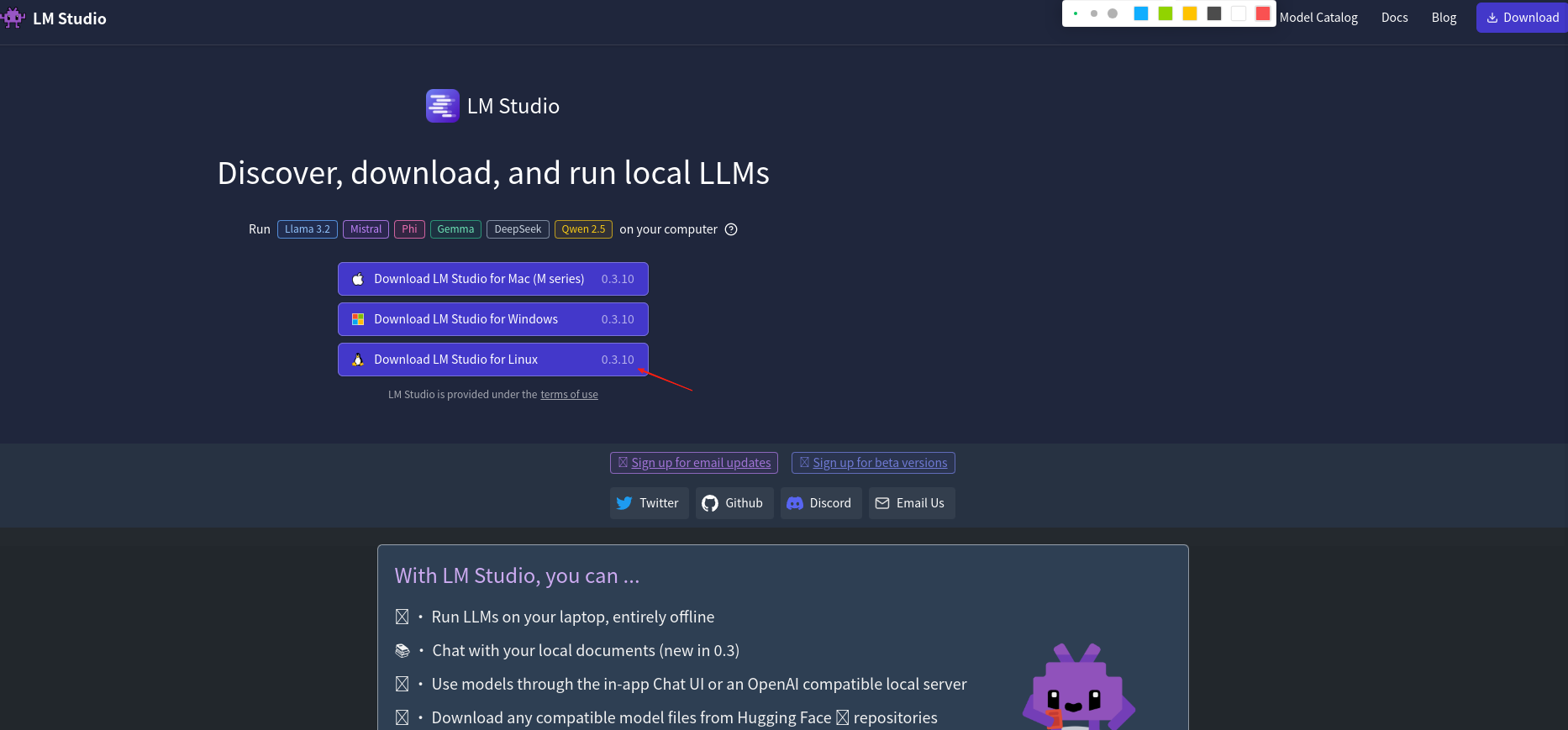Open the Github social link

(x=734, y=503)
